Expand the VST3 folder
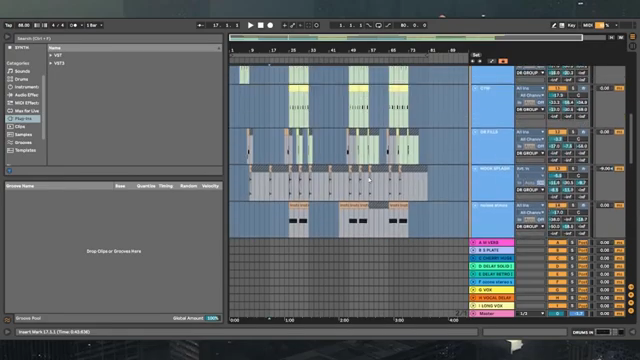 coord(51,63)
